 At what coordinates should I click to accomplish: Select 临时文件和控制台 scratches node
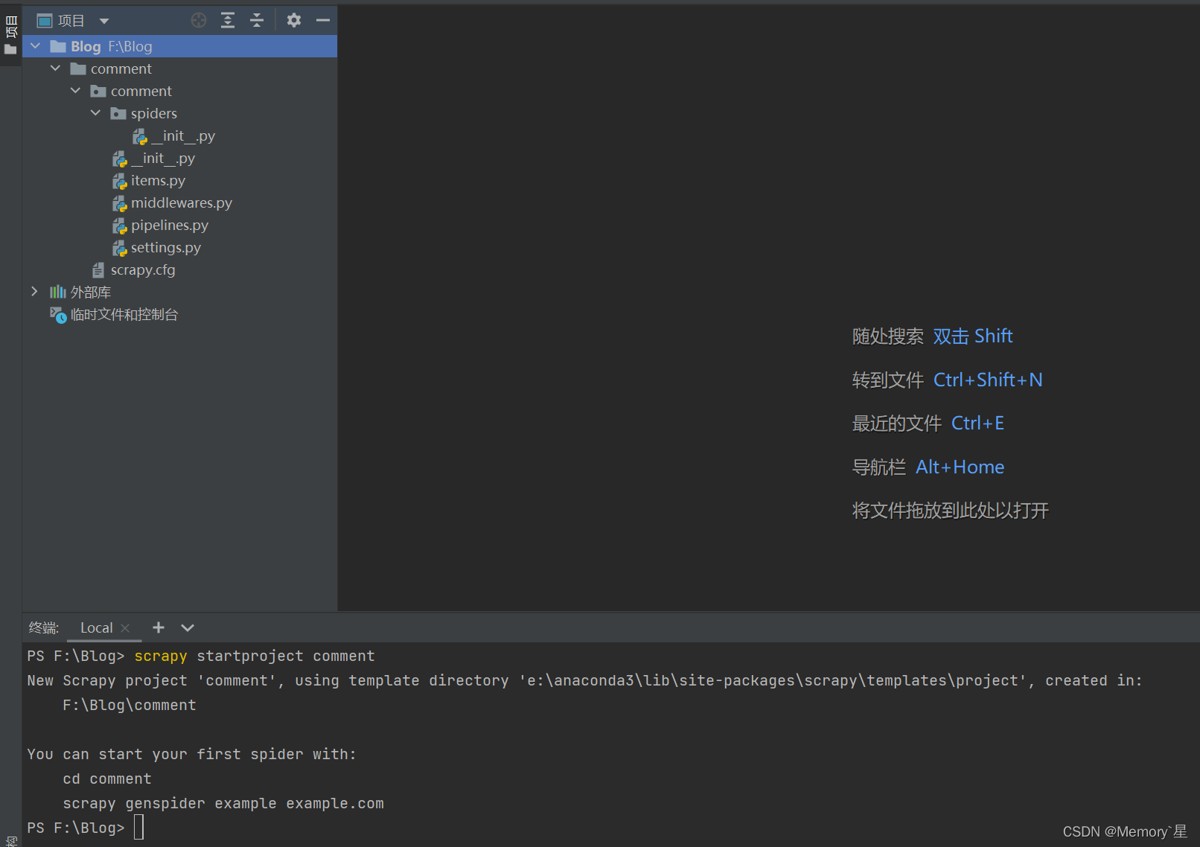tap(124, 315)
